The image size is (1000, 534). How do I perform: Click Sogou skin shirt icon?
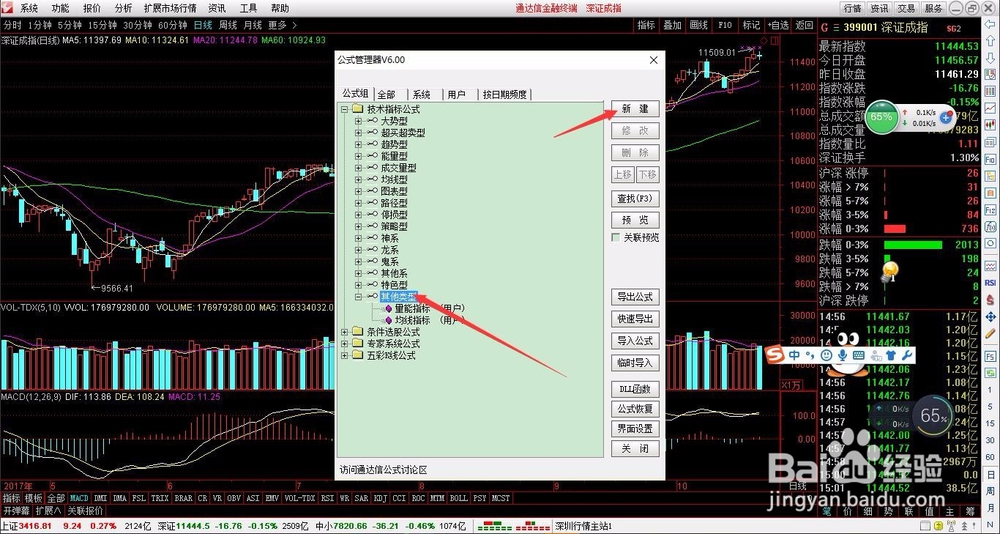[891, 355]
